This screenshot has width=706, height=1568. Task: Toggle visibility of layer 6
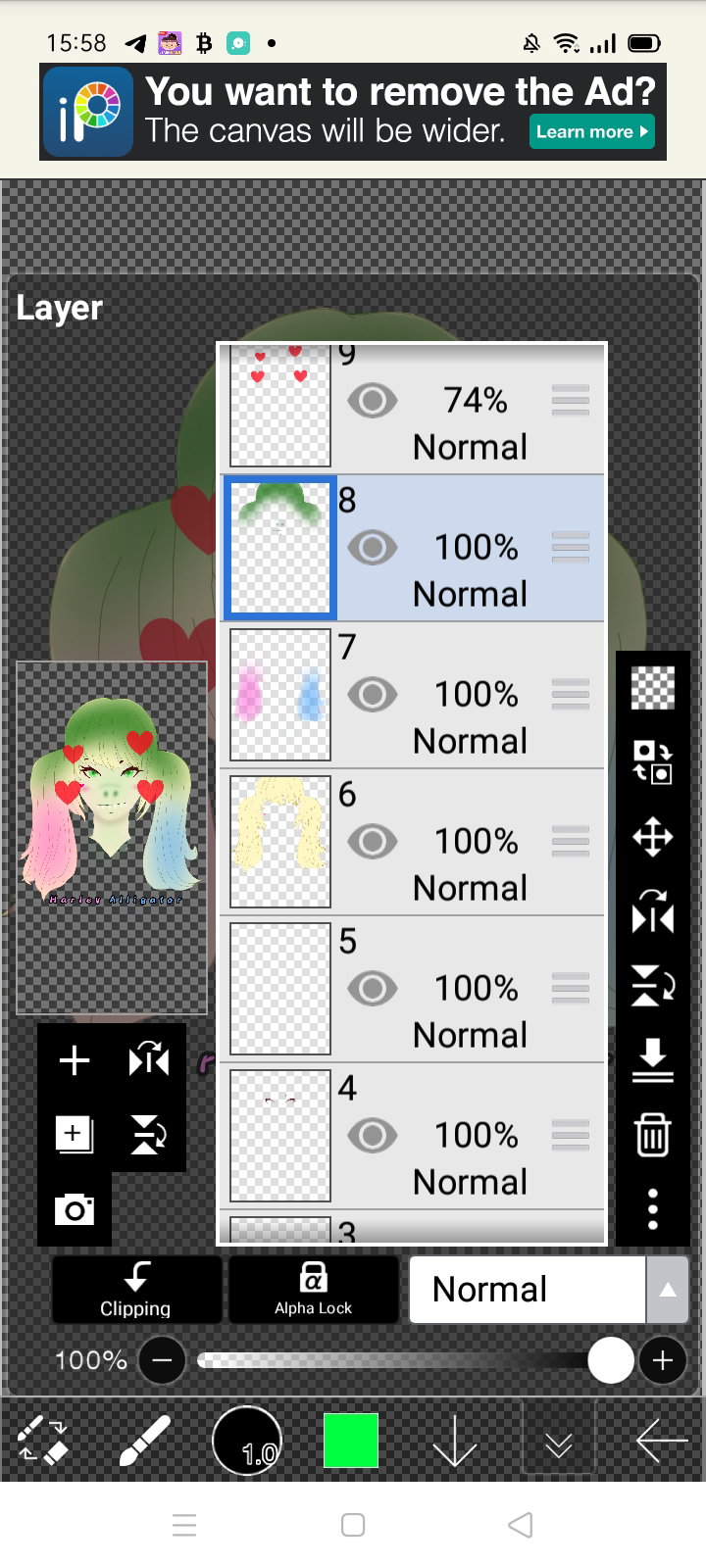pyautogui.click(x=372, y=842)
